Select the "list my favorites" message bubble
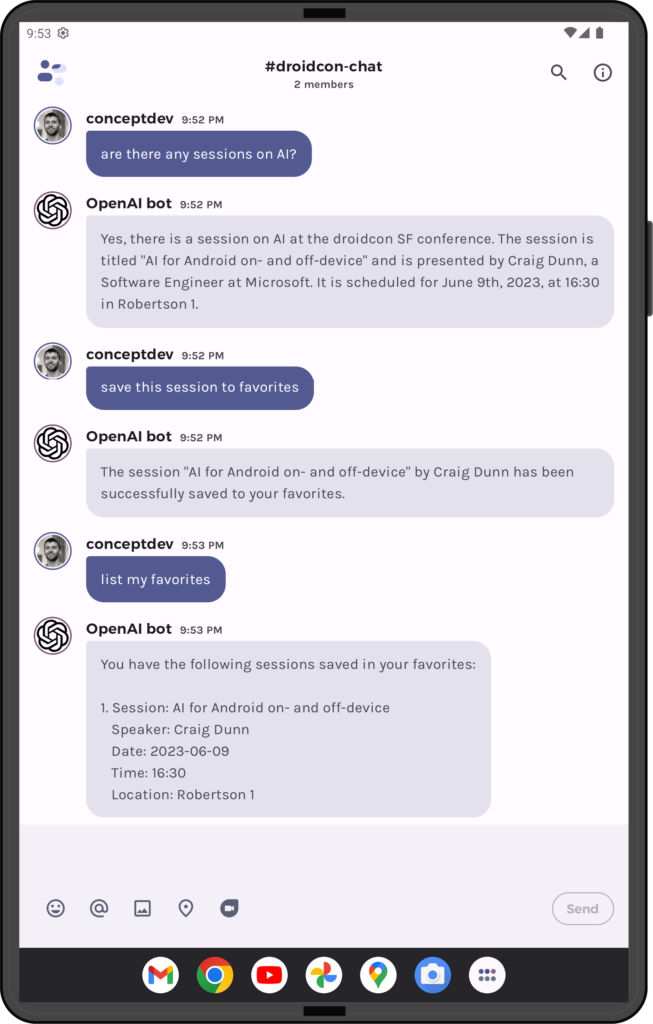Viewport: 653px width, 1024px height. tap(155, 579)
